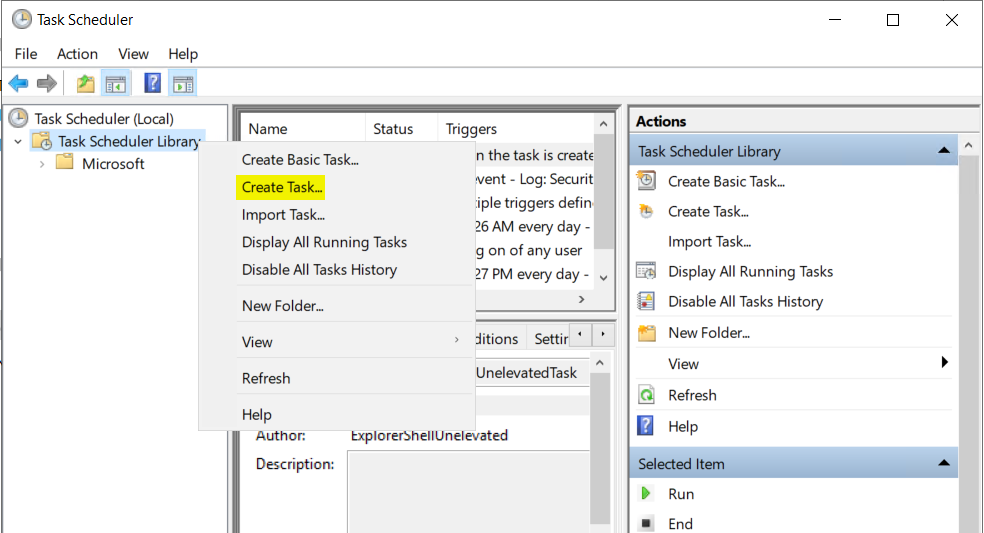This screenshot has height=533, width=984.
Task: Collapse the Task Scheduler Library actions section
Action: (x=944, y=151)
